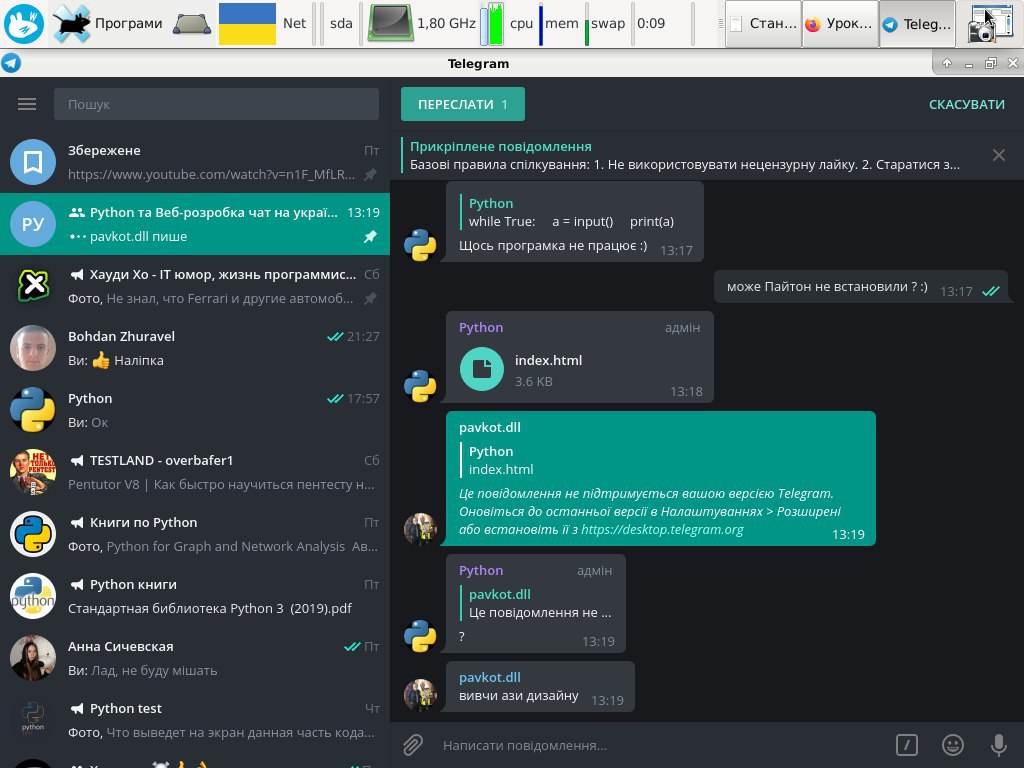Click the Збережене bookmark avatar icon
Screen dimensions: 1024x768
pos(33,162)
